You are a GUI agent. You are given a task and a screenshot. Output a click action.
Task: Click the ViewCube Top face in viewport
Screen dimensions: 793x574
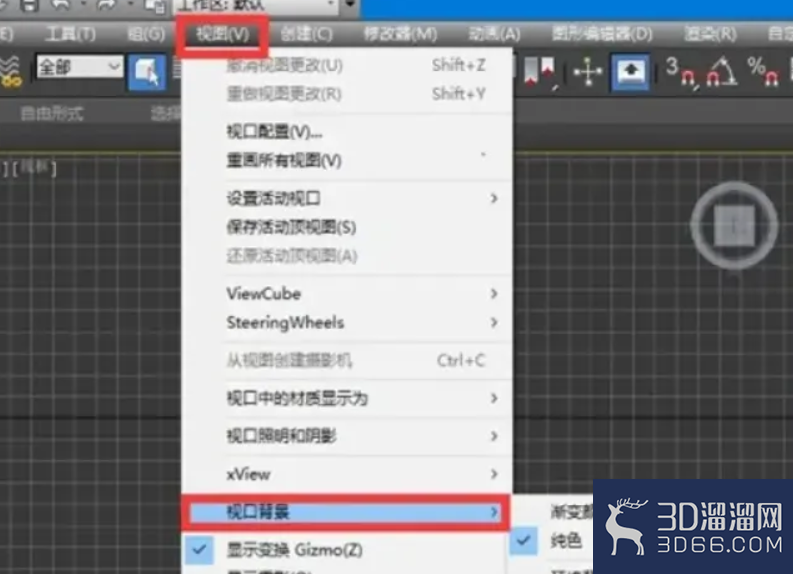[x=734, y=226]
